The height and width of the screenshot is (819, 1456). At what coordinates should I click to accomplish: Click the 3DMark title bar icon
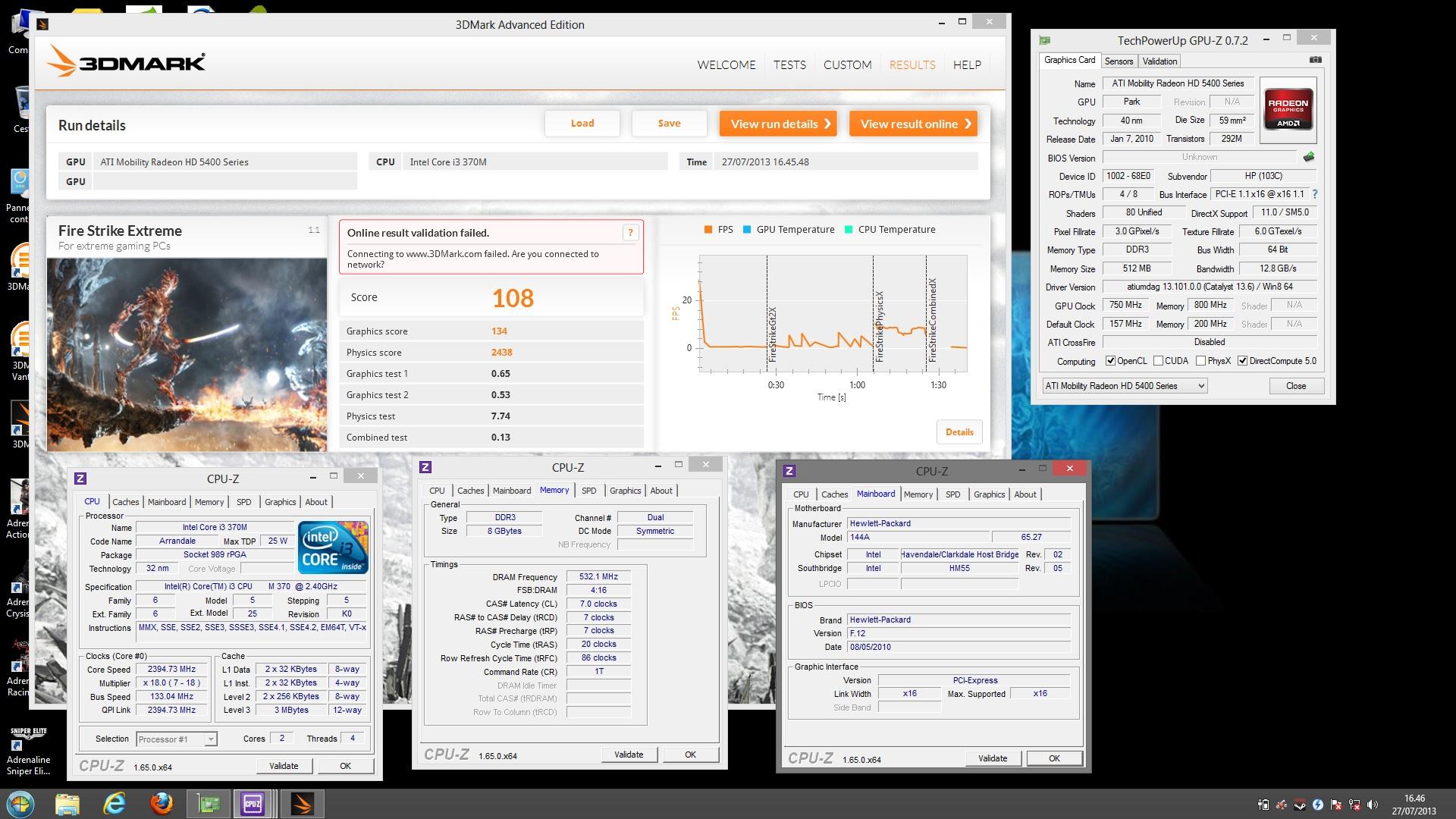43,24
